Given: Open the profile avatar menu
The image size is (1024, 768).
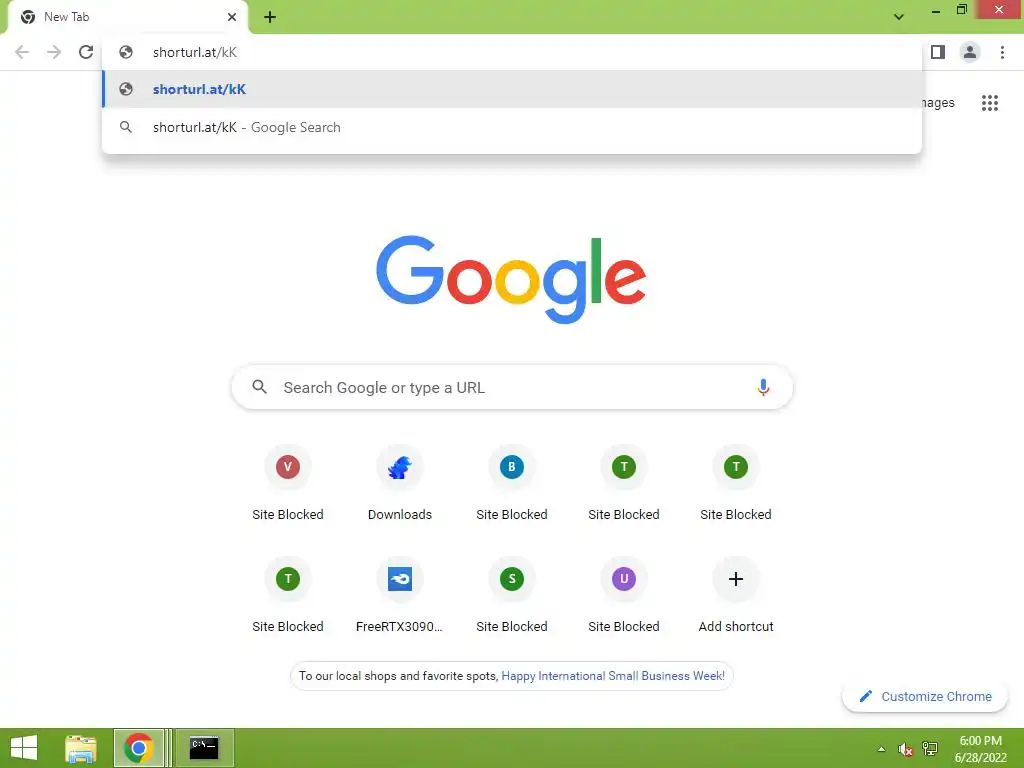Looking at the screenshot, I should 970,52.
